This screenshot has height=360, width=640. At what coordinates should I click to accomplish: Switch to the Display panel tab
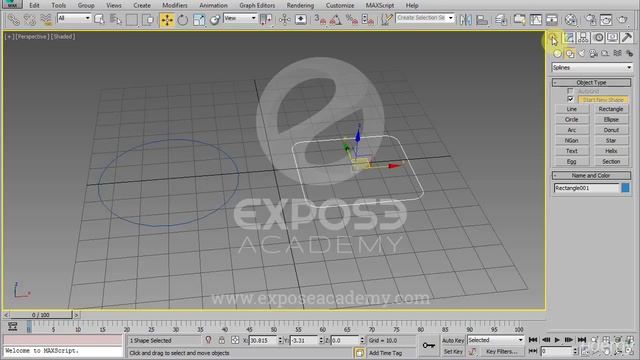[612, 38]
